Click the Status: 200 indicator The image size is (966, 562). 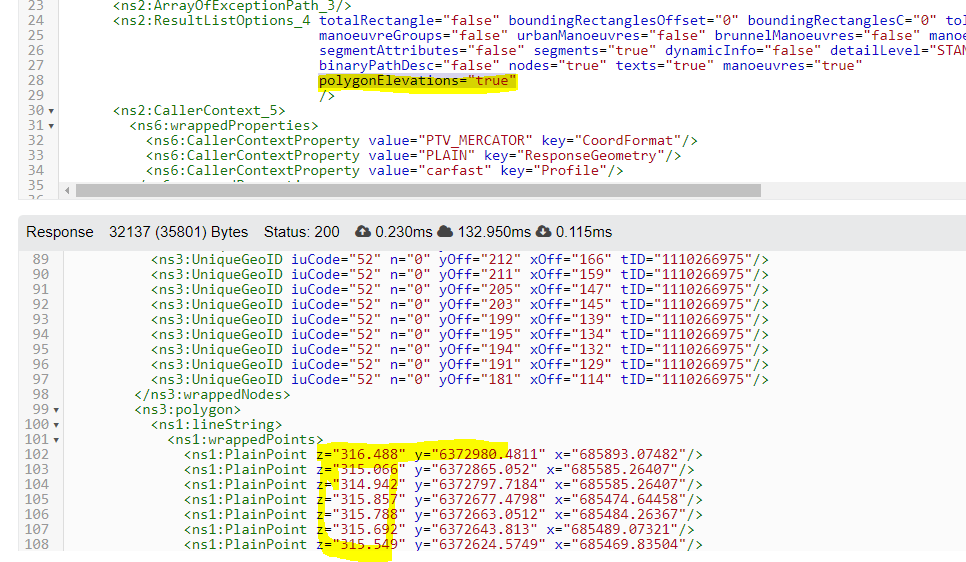(x=300, y=232)
